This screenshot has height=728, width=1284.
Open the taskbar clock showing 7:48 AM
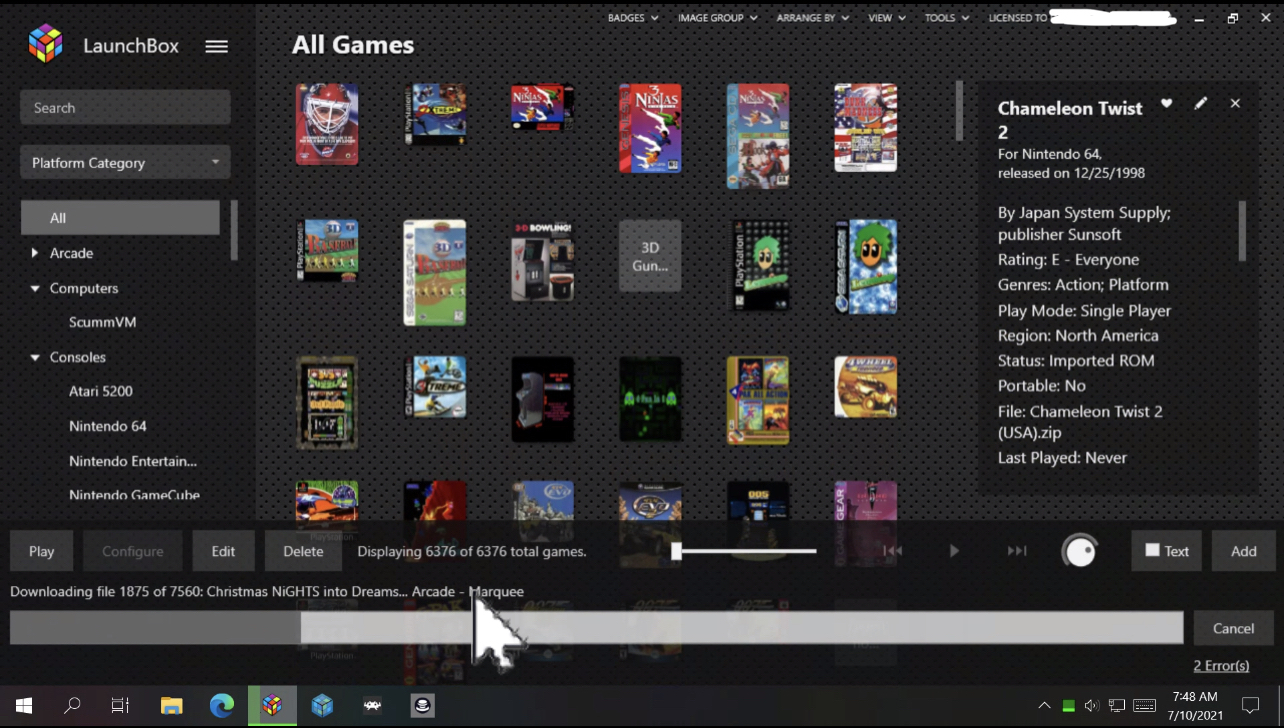point(1195,706)
